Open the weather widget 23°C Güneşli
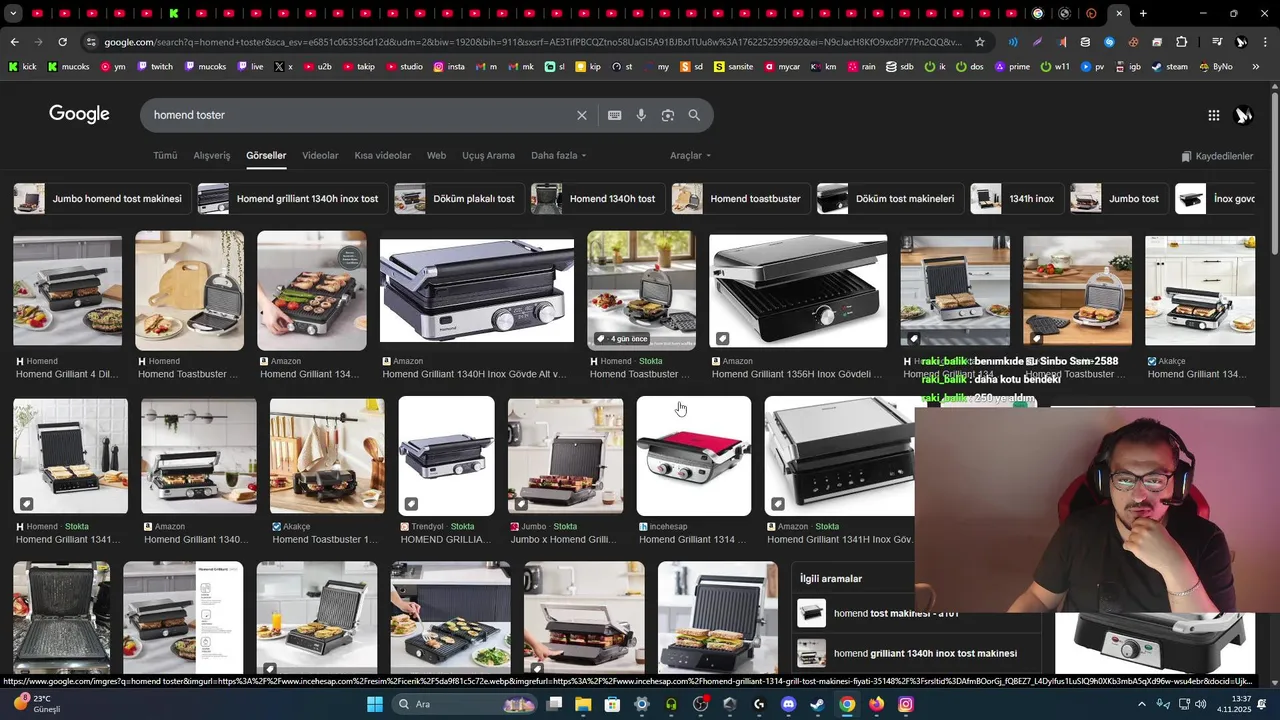Image resolution: width=1280 pixels, height=720 pixels. point(38,704)
